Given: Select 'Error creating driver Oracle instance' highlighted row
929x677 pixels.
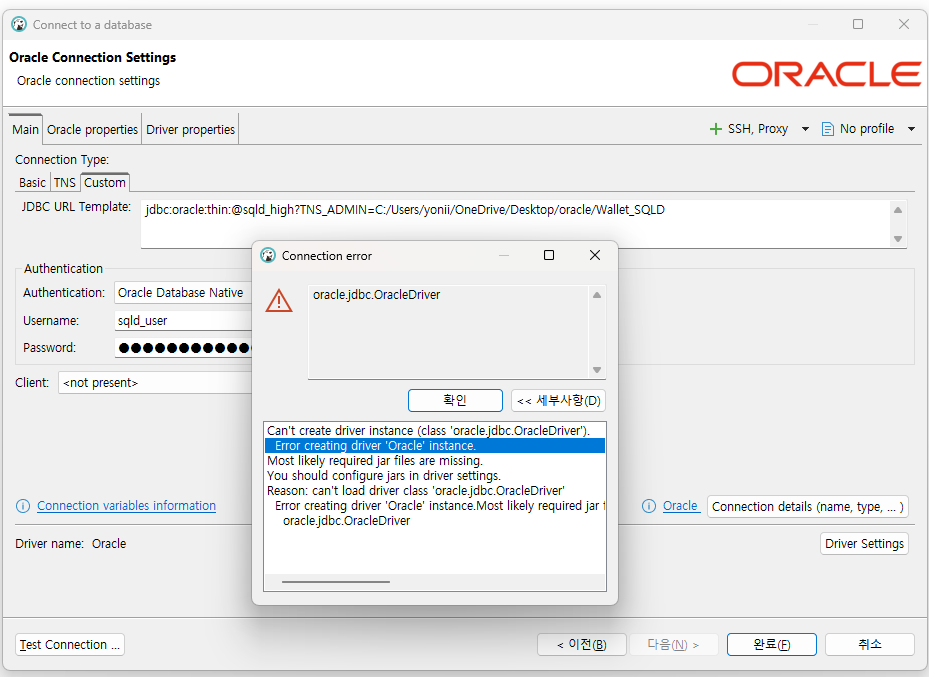Looking at the screenshot, I should click(x=434, y=445).
